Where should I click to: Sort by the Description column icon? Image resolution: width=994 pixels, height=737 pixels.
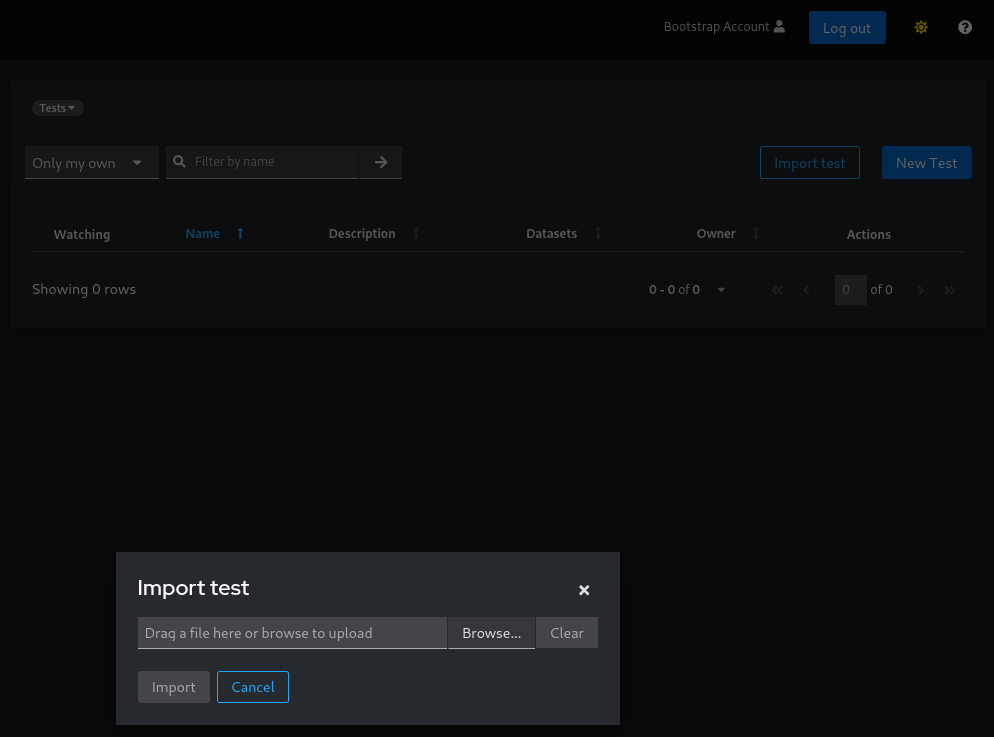[x=416, y=234]
